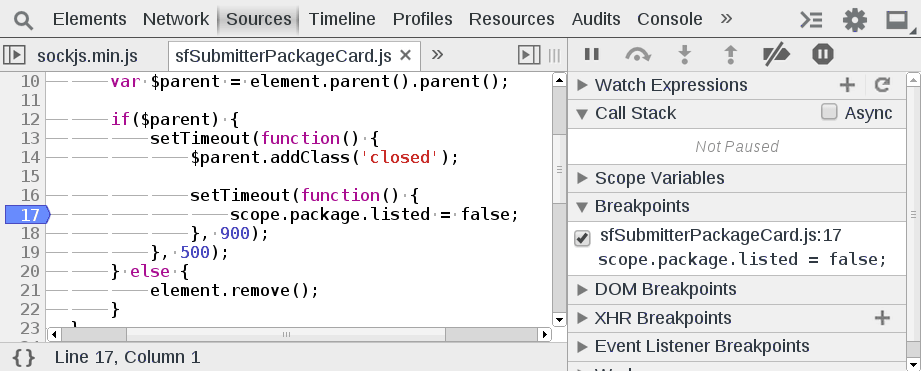The image size is (921, 371).
Task: Open the Resources tab
Action: [x=512, y=19]
